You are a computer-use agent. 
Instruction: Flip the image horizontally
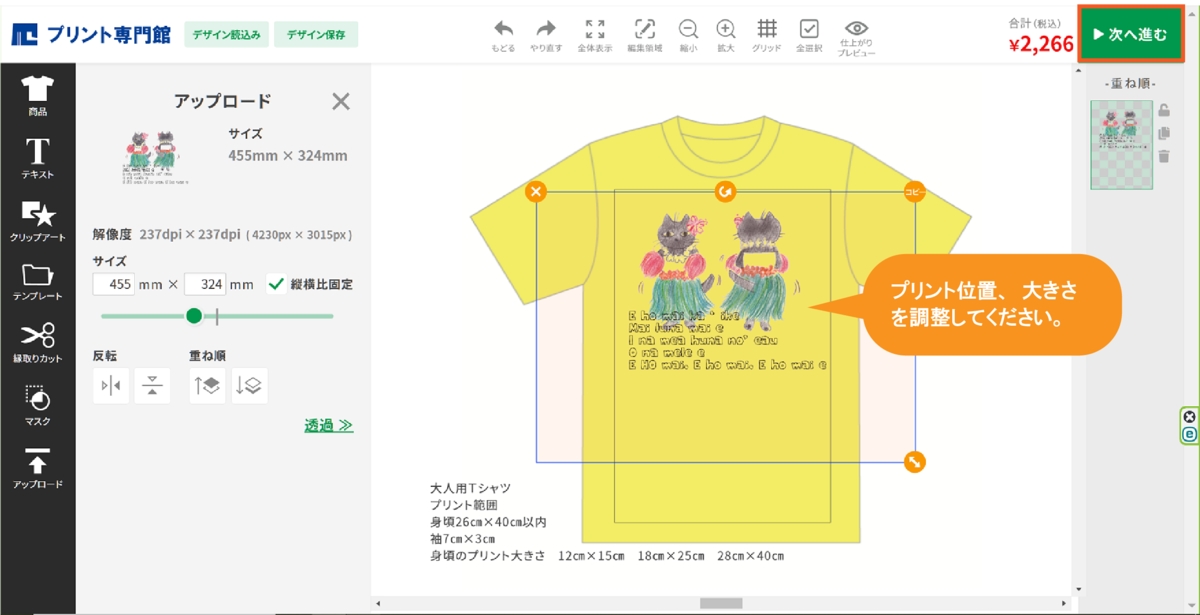111,386
